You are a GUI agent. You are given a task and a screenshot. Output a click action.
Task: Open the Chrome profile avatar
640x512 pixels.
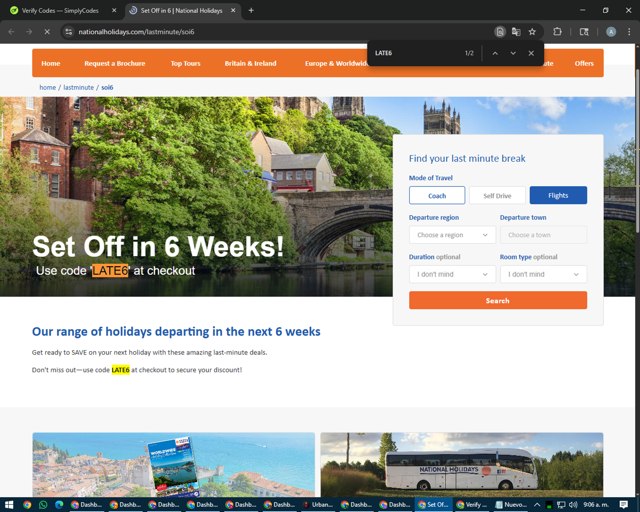(x=611, y=31)
